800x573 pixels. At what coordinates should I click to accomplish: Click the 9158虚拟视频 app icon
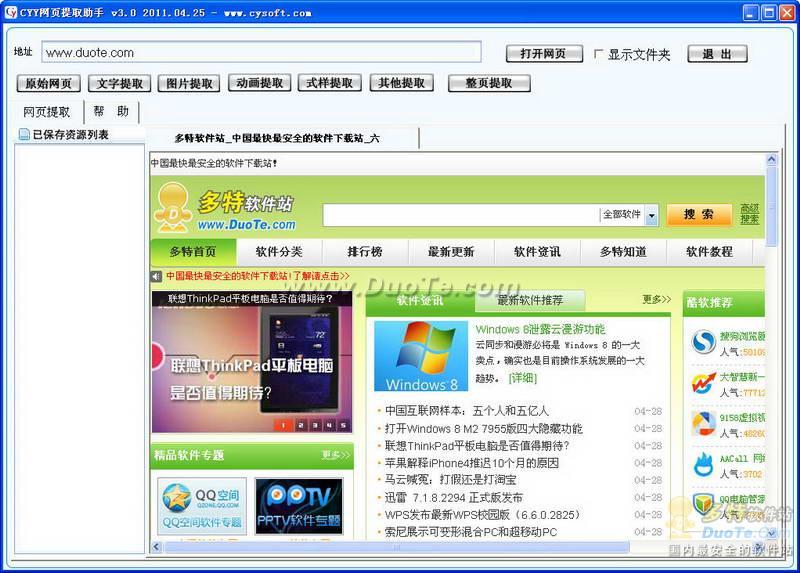click(704, 423)
